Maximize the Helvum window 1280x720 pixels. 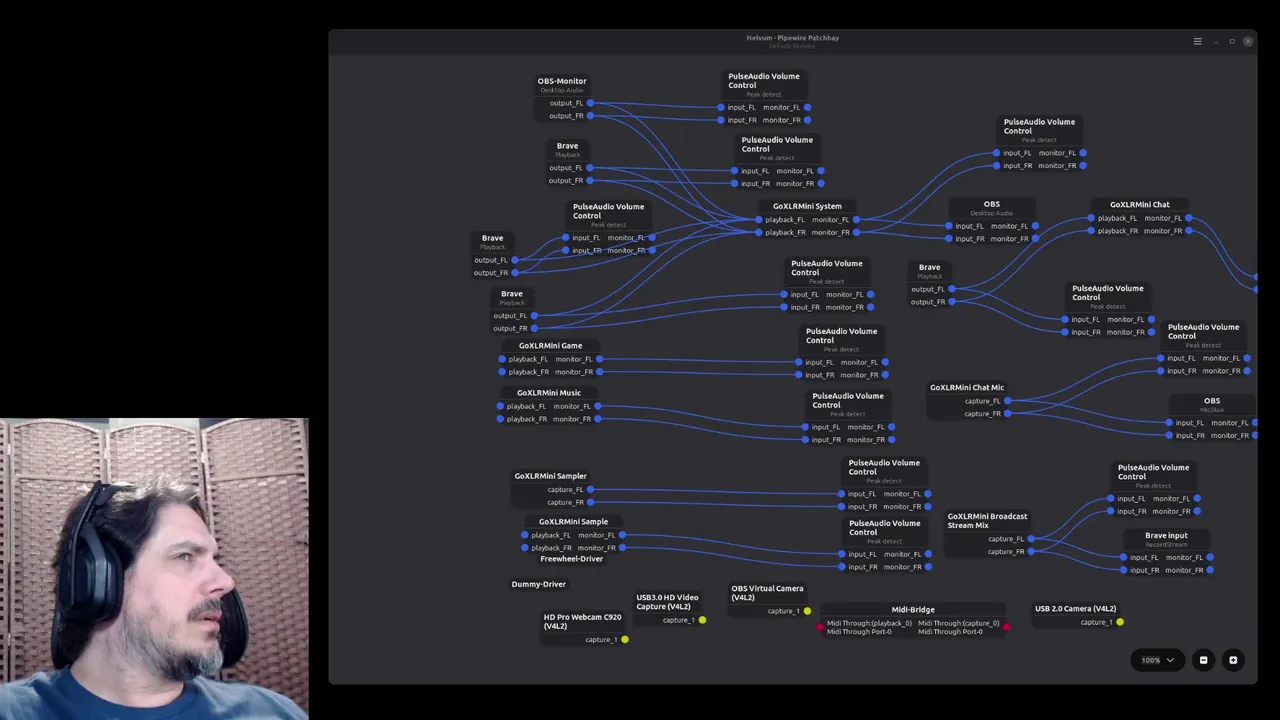tap(1232, 41)
